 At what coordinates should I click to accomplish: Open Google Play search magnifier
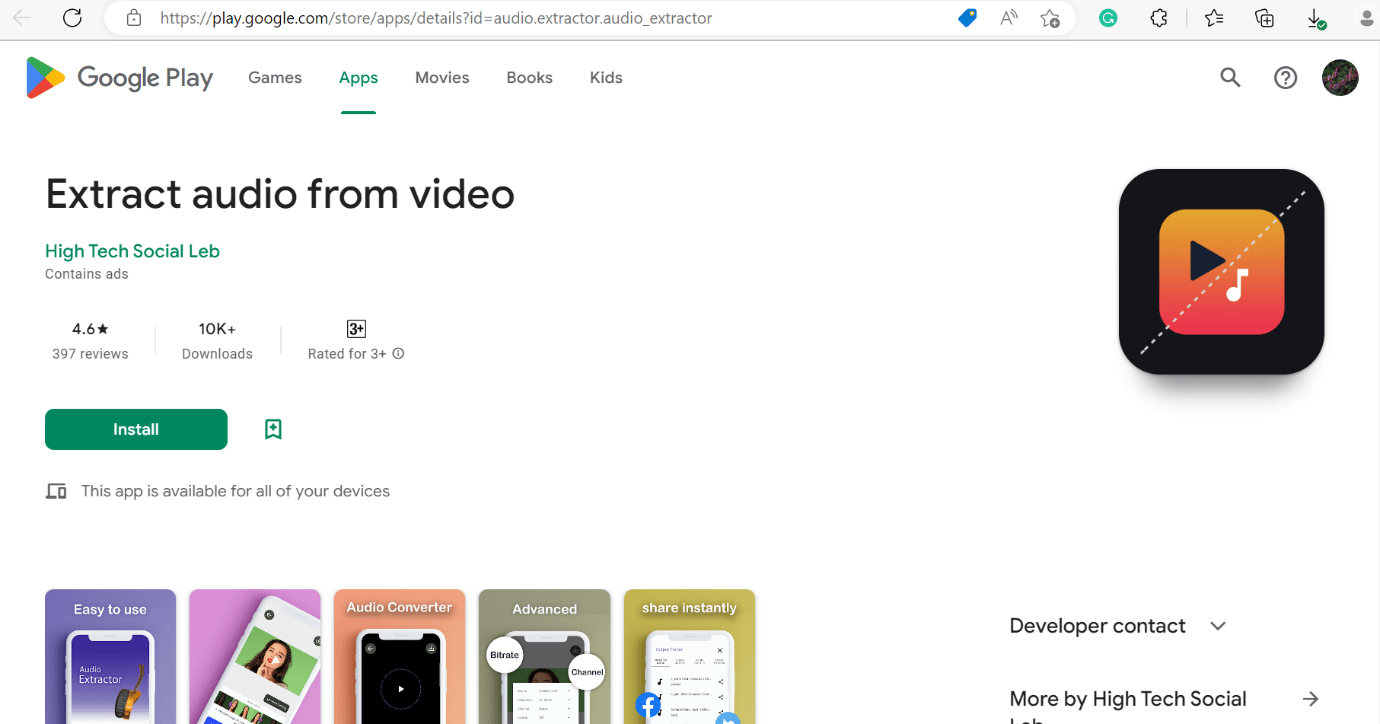[1230, 78]
